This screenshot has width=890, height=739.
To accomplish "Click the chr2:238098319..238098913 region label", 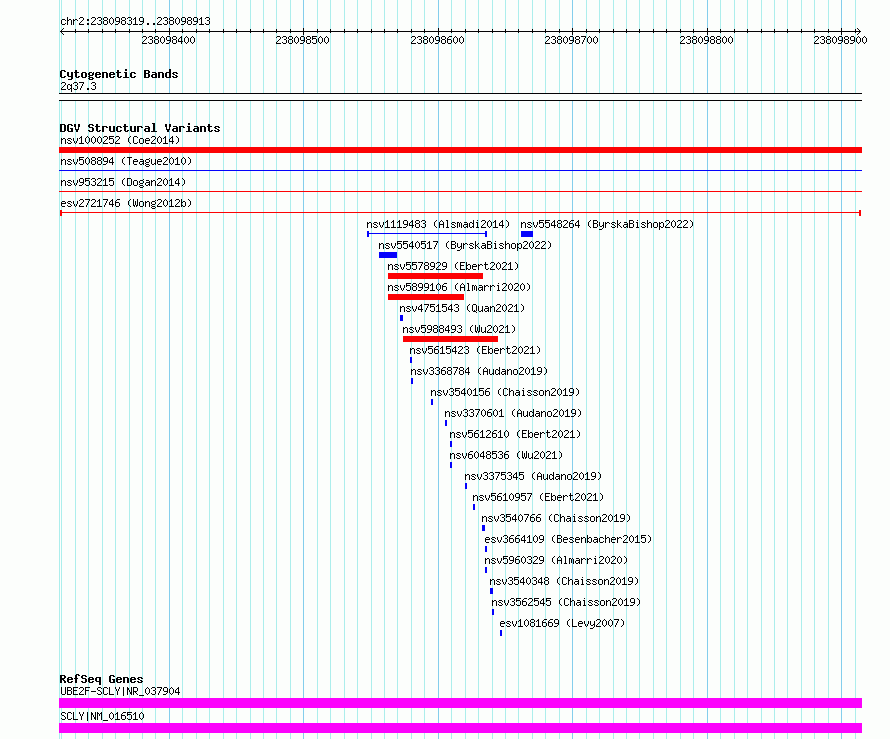I will (x=135, y=21).
